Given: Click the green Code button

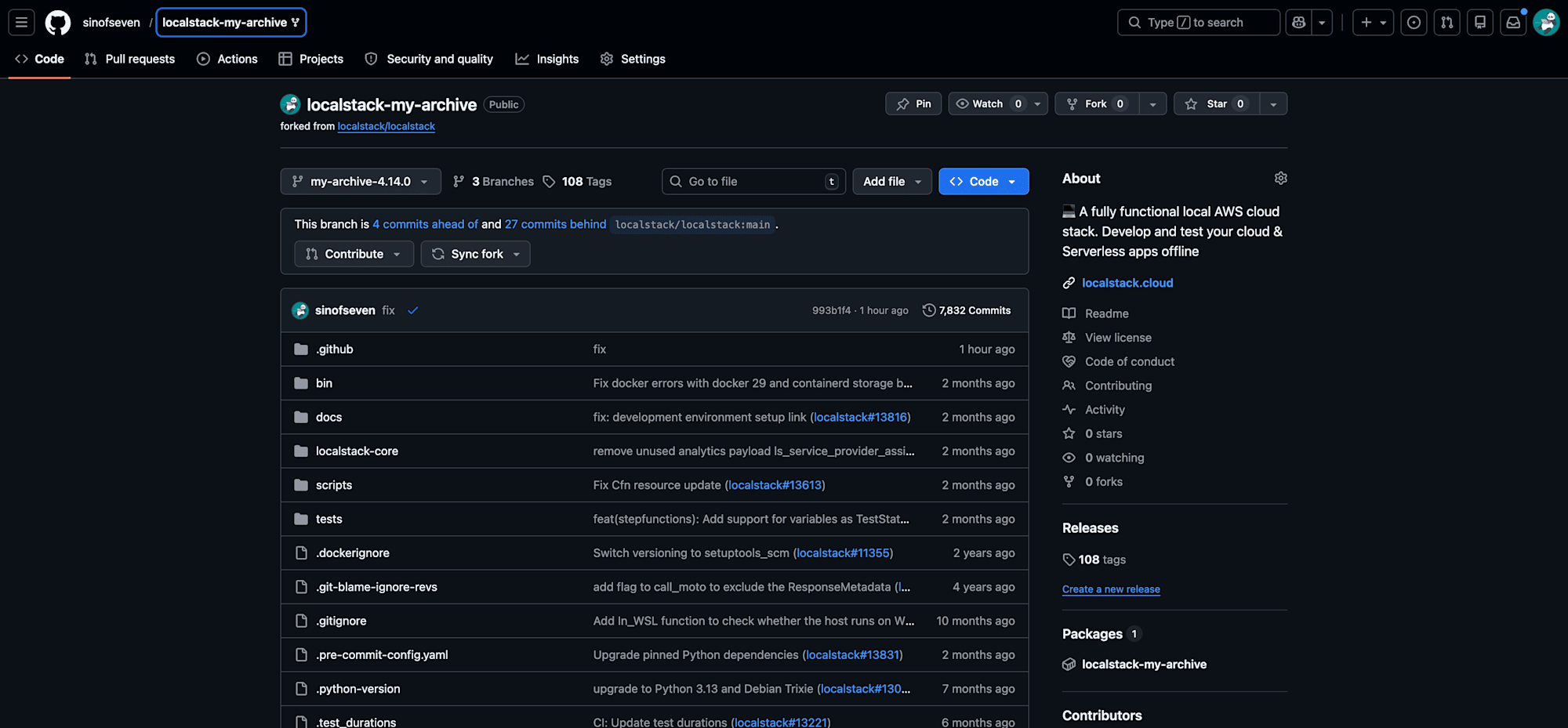Looking at the screenshot, I should click(x=983, y=182).
